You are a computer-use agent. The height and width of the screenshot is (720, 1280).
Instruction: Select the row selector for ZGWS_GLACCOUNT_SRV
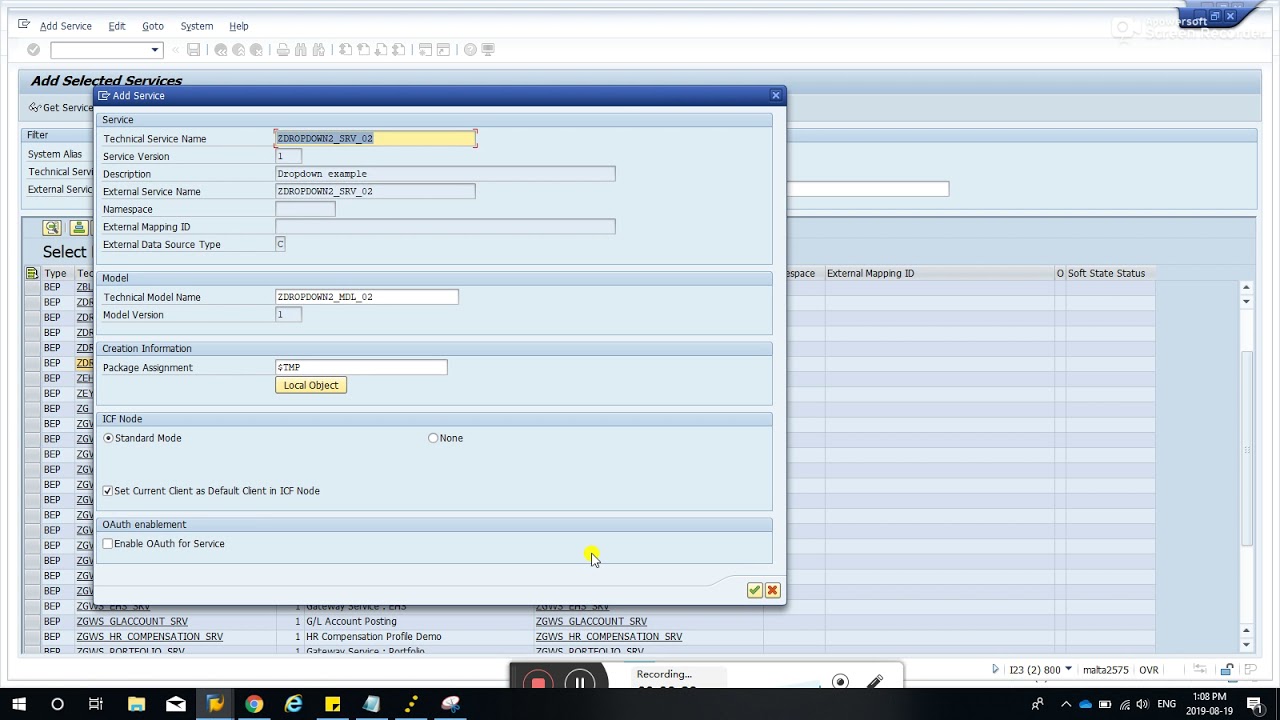tap(32, 622)
